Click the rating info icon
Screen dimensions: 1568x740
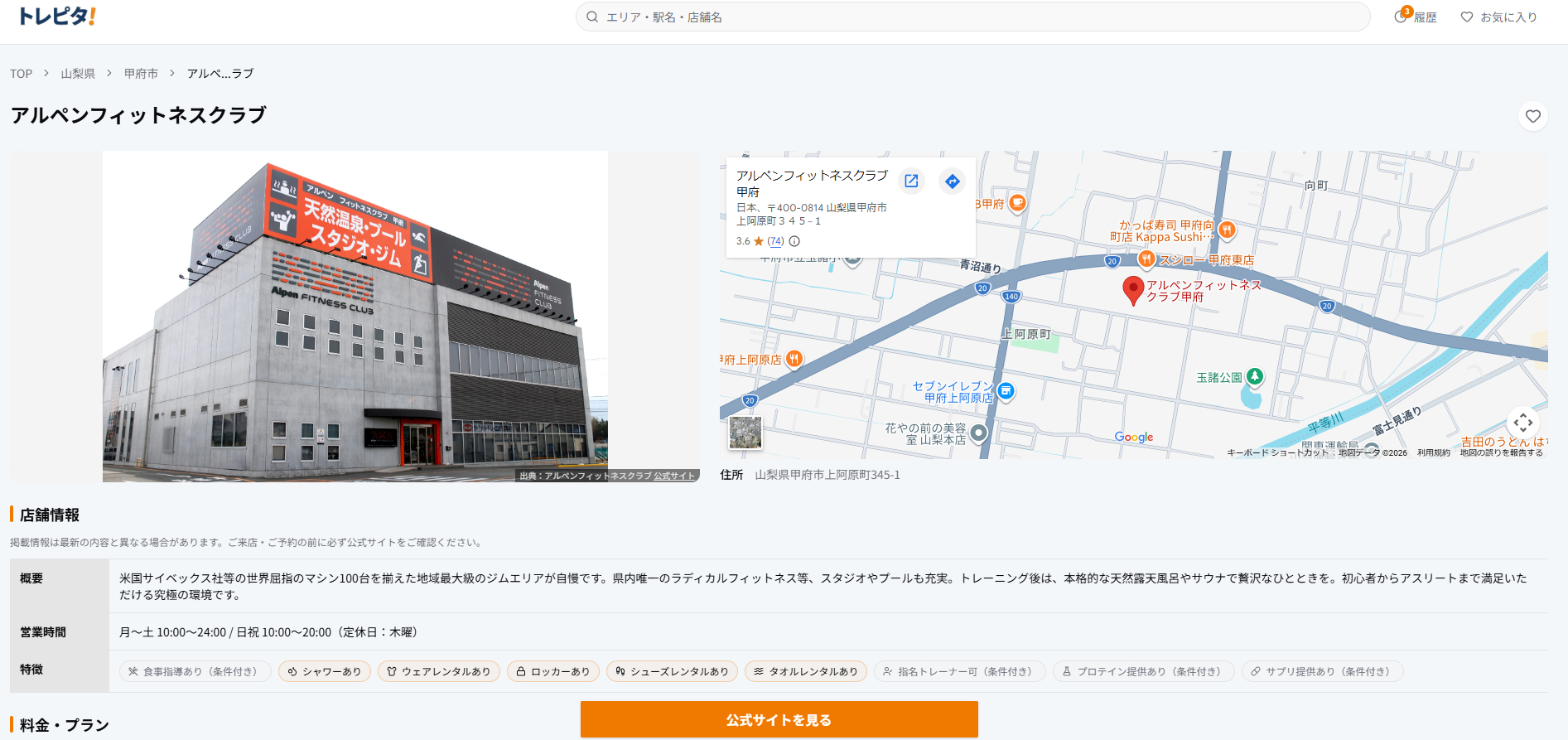794,241
